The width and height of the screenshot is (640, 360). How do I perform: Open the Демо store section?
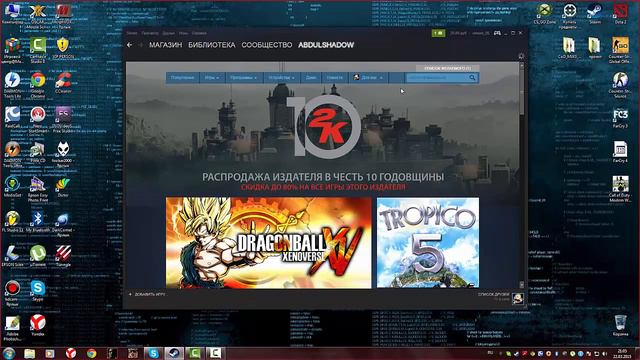point(311,78)
